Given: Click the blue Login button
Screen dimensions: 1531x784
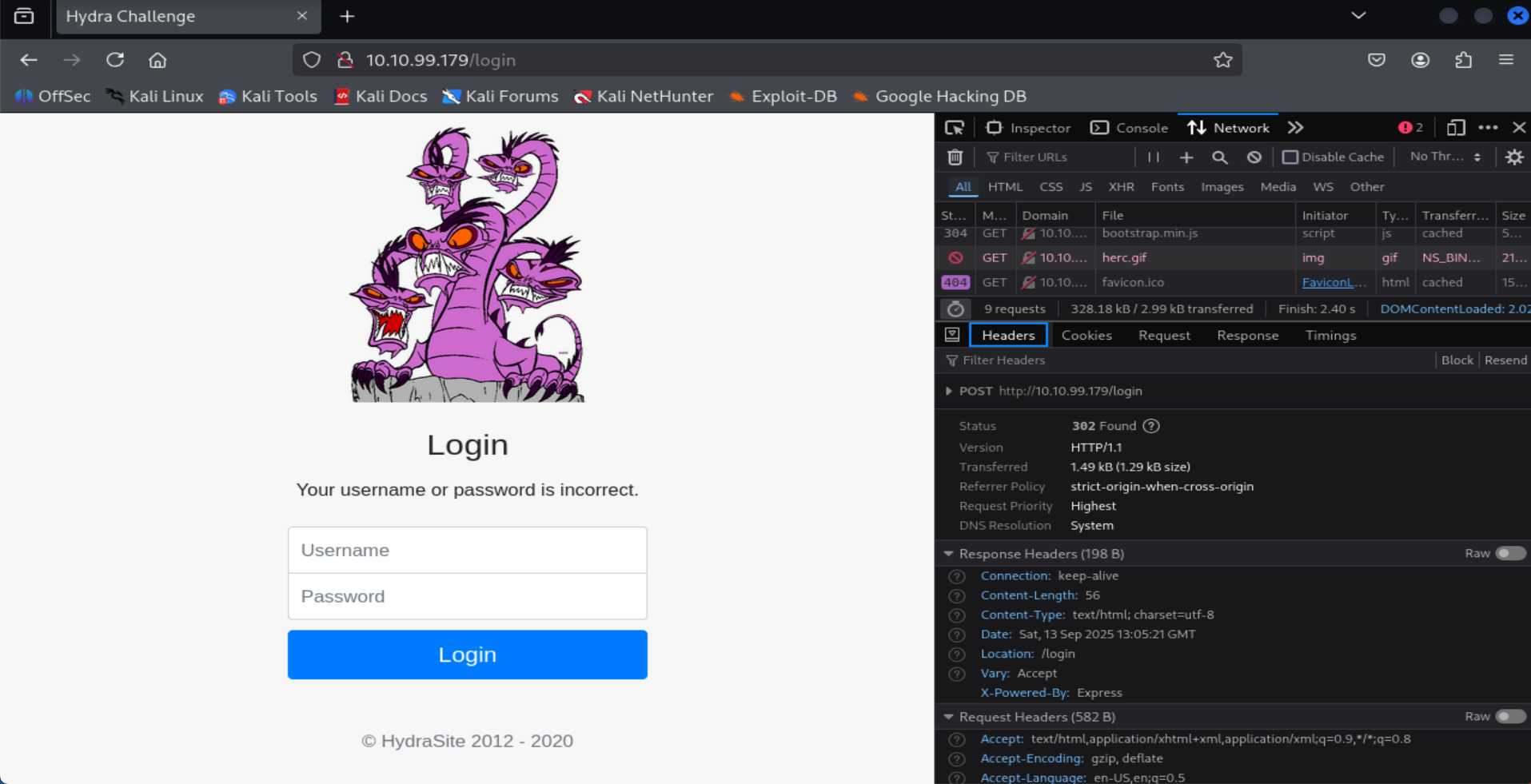Looking at the screenshot, I should click(467, 655).
